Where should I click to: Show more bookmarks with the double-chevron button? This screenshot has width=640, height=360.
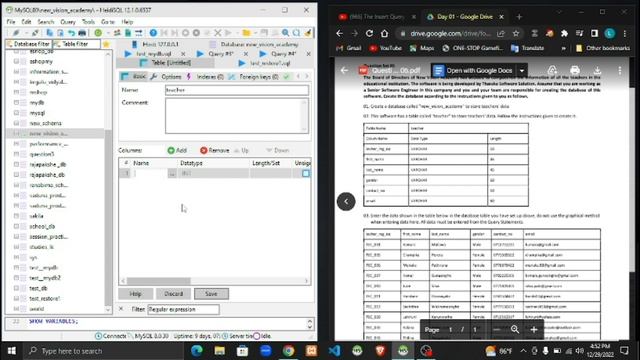point(564,48)
